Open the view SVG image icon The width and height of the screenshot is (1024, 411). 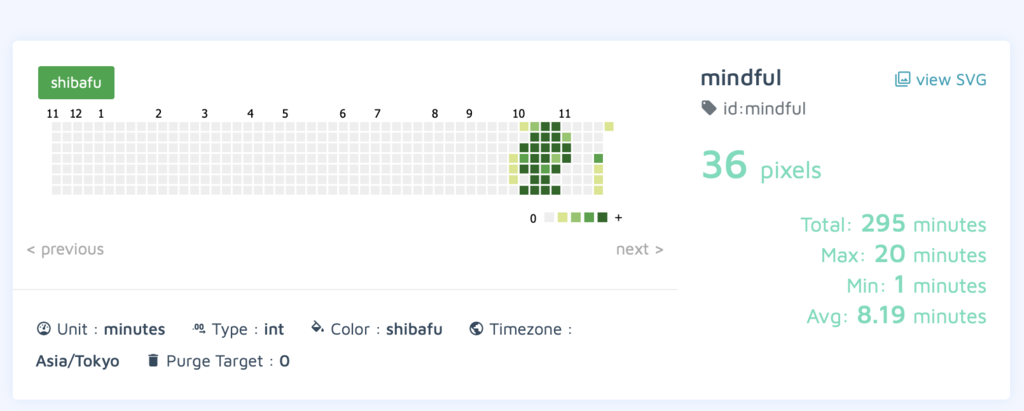(902, 79)
